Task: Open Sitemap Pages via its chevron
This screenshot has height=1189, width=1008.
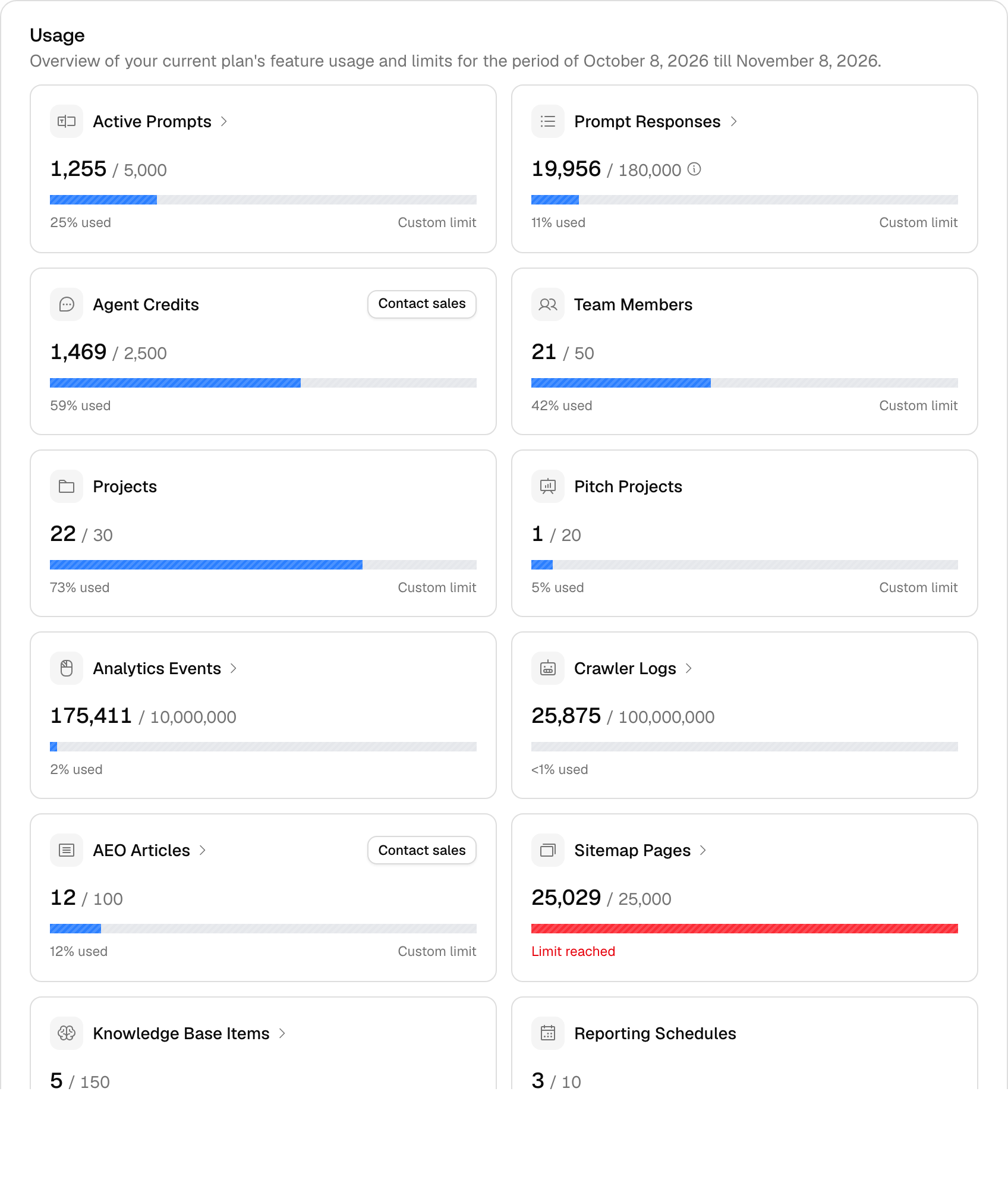Action: tap(703, 850)
